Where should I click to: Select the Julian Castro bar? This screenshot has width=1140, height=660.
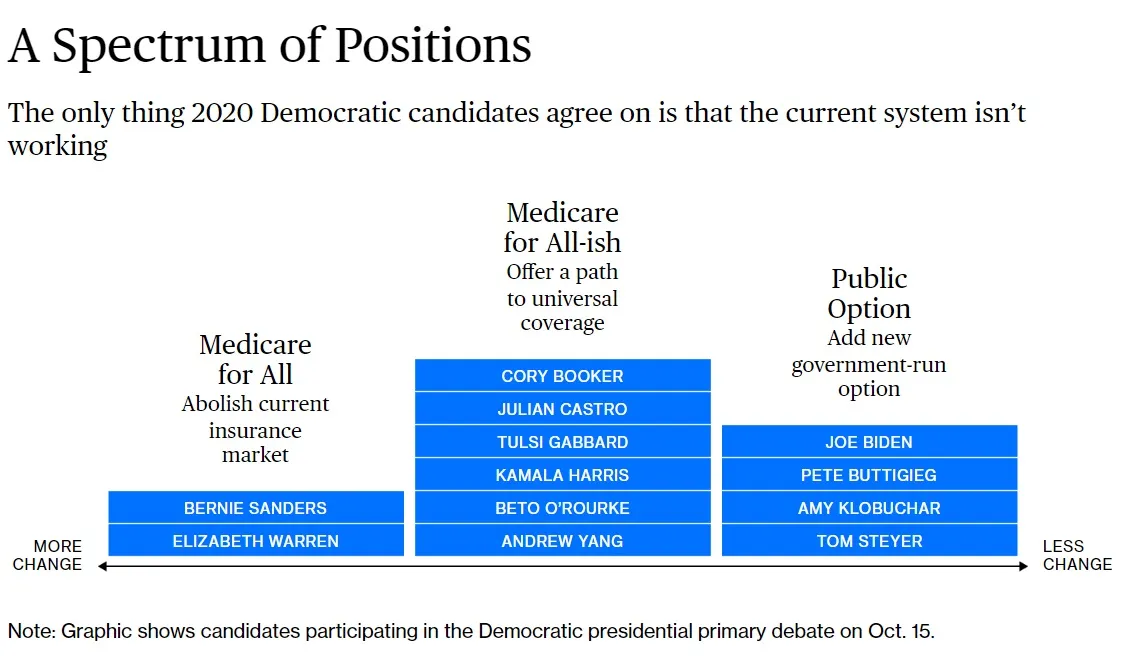point(562,409)
